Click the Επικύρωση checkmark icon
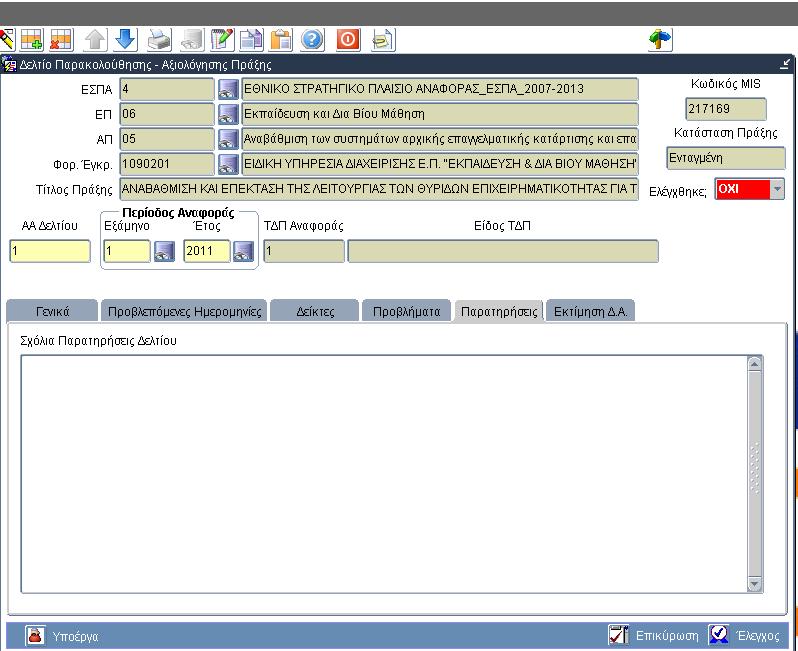This screenshot has width=798, height=651. 618,635
